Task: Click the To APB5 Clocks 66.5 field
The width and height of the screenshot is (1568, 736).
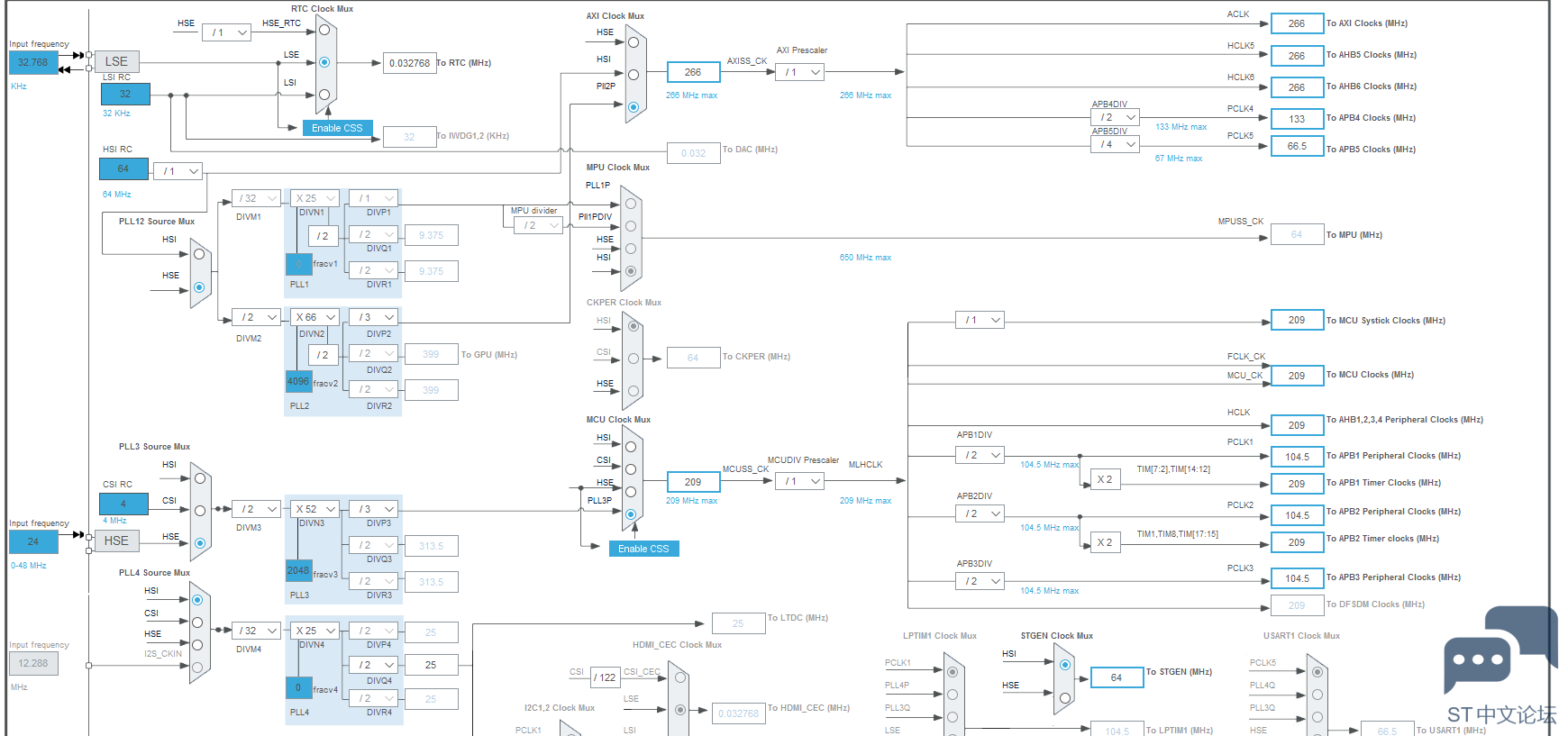Action: tap(1297, 146)
